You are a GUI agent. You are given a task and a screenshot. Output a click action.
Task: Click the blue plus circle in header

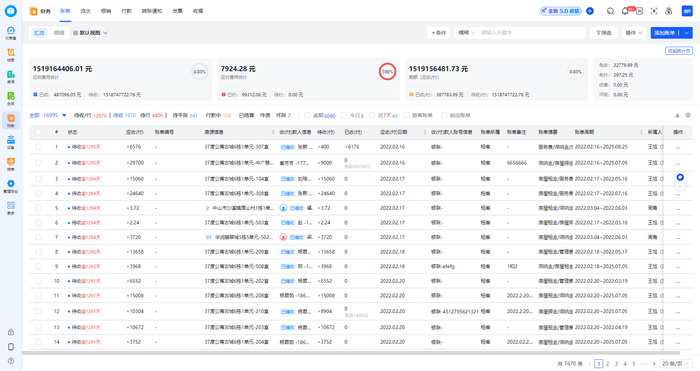point(590,11)
